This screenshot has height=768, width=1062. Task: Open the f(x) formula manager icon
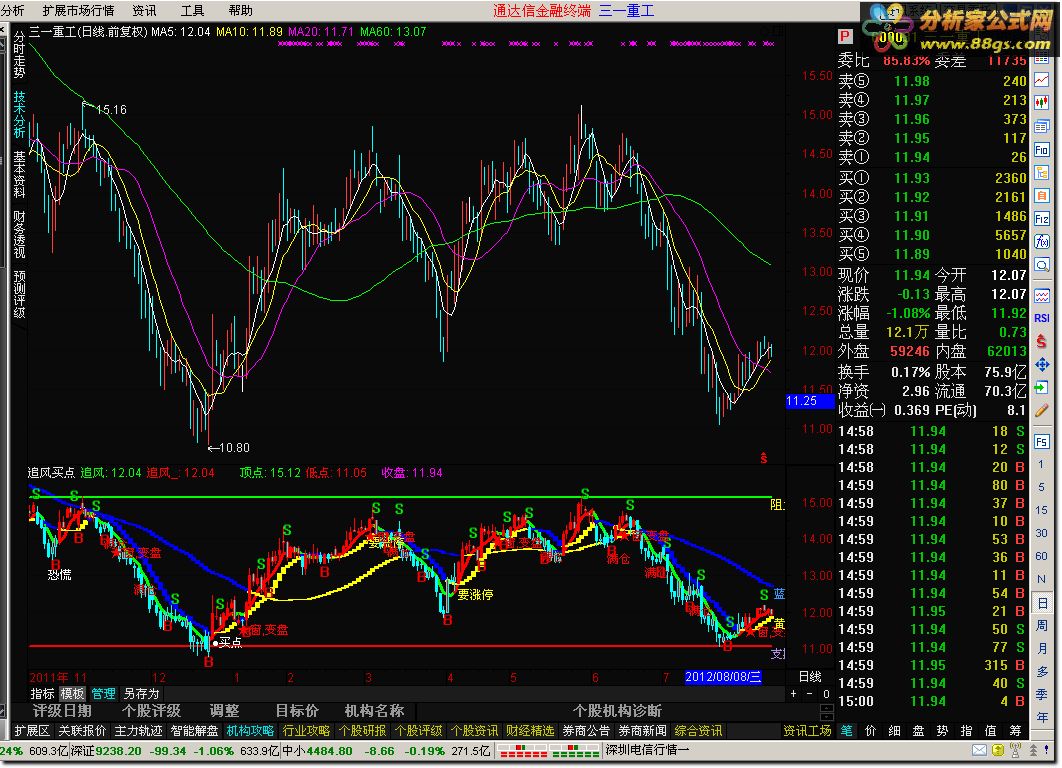[1042, 242]
